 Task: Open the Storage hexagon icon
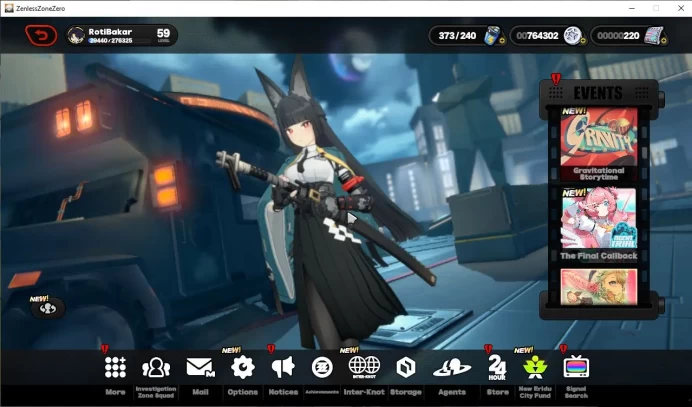406,367
